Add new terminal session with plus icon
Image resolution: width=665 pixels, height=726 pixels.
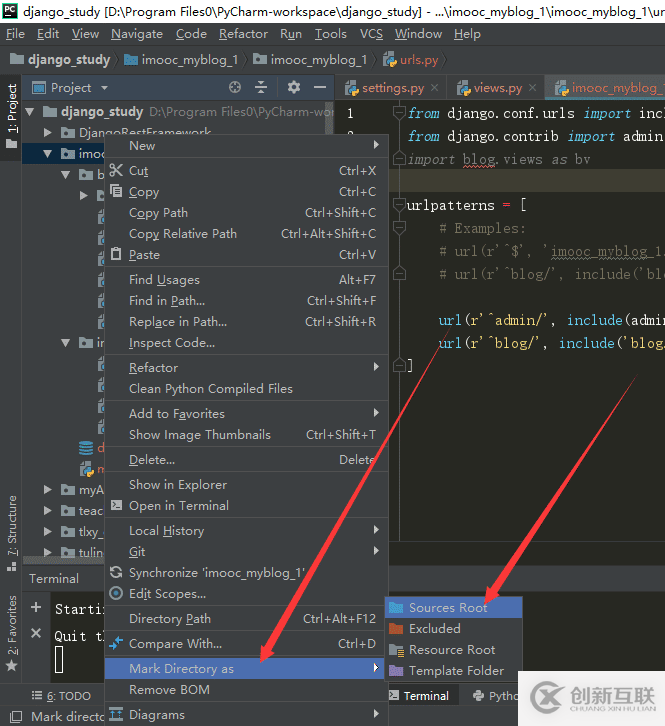coord(36,608)
